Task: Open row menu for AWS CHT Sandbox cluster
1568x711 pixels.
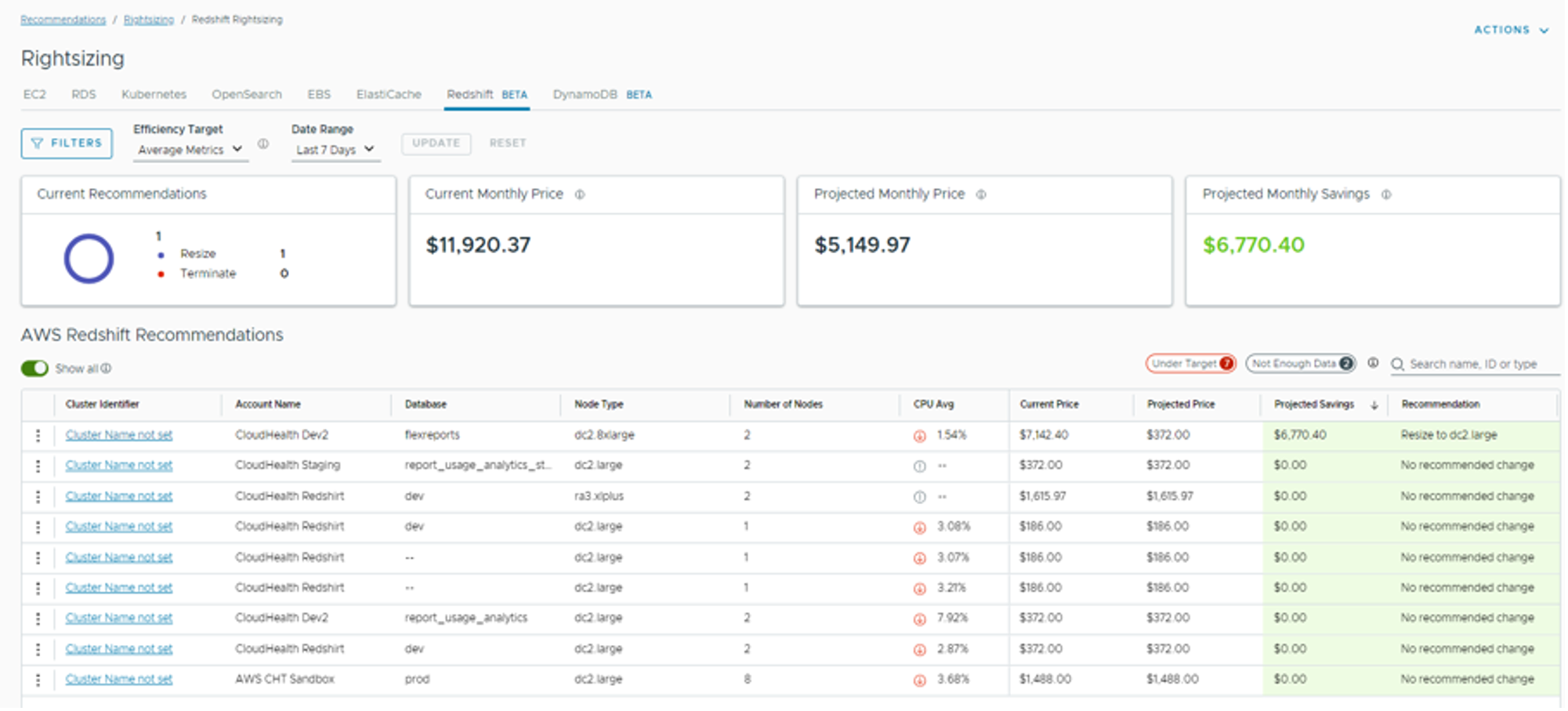Action: (38, 680)
